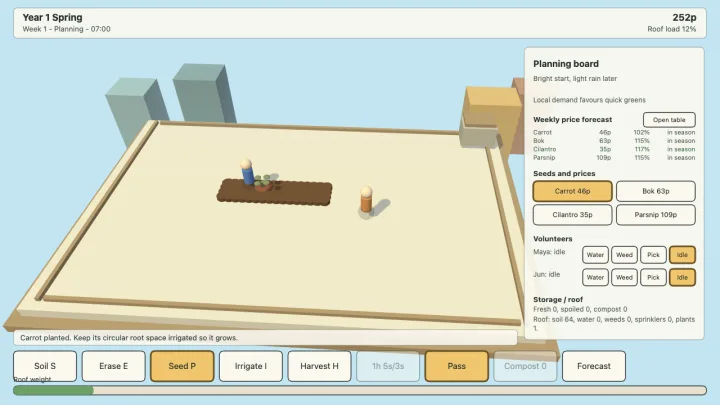This screenshot has height=405, width=720.
Task: Click the roof weight progress bar
Action: click(360, 390)
